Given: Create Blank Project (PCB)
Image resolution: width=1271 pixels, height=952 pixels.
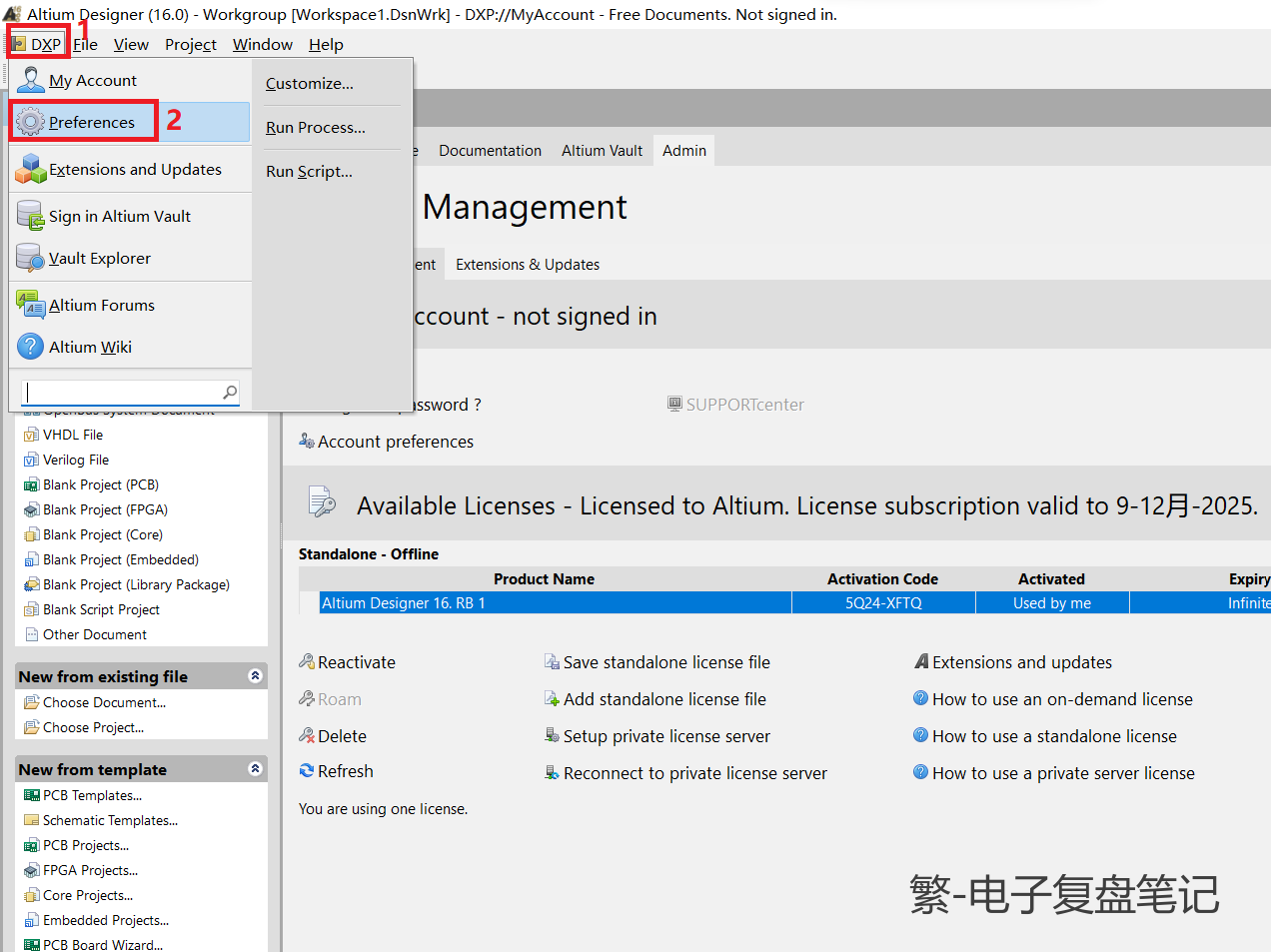Looking at the screenshot, I should pos(91,484).
